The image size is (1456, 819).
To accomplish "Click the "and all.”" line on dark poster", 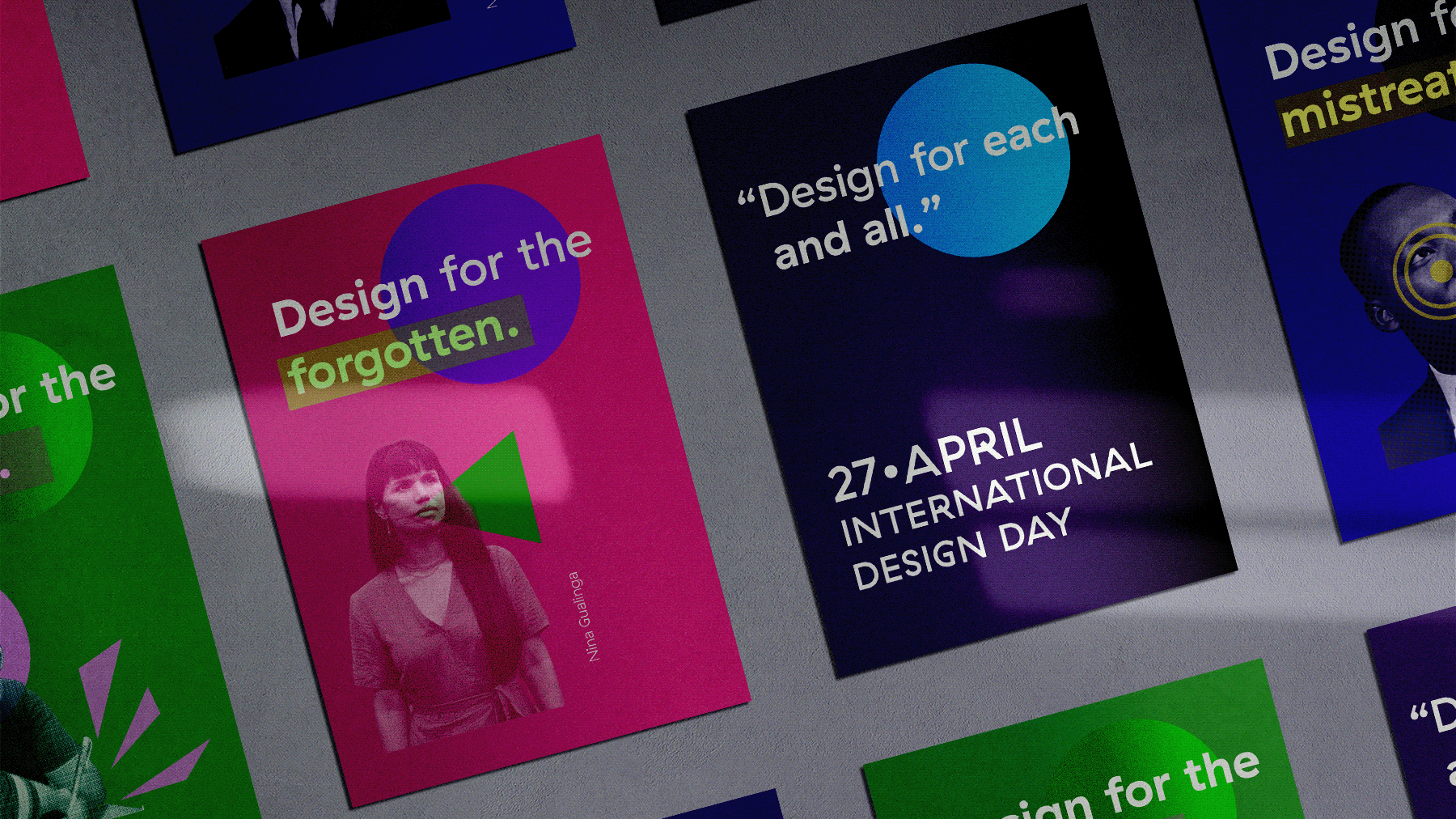I will (857, 233).
